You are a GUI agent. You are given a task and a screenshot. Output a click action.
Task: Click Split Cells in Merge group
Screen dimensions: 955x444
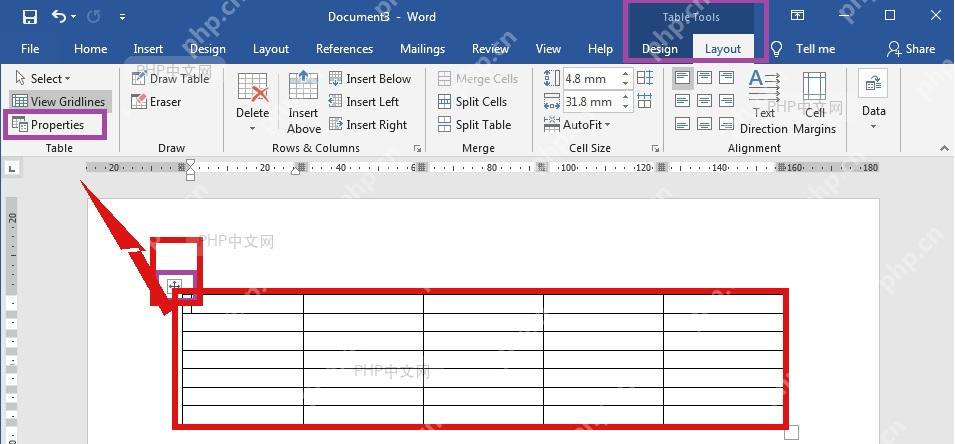pyautogui.click(x=473, y=102)
